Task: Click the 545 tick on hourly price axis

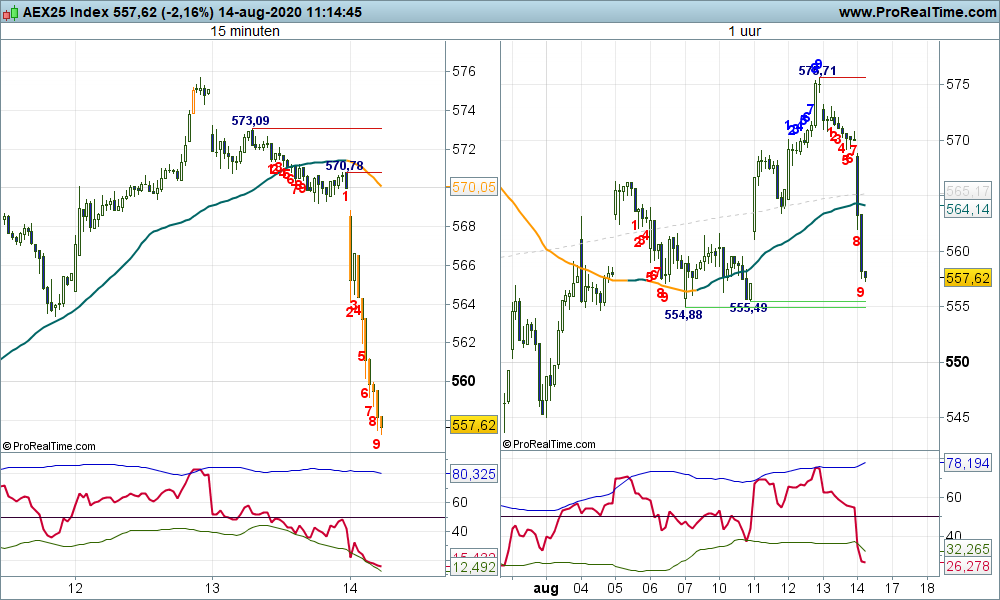Action: pyautogui.click(x=958, y=418)
